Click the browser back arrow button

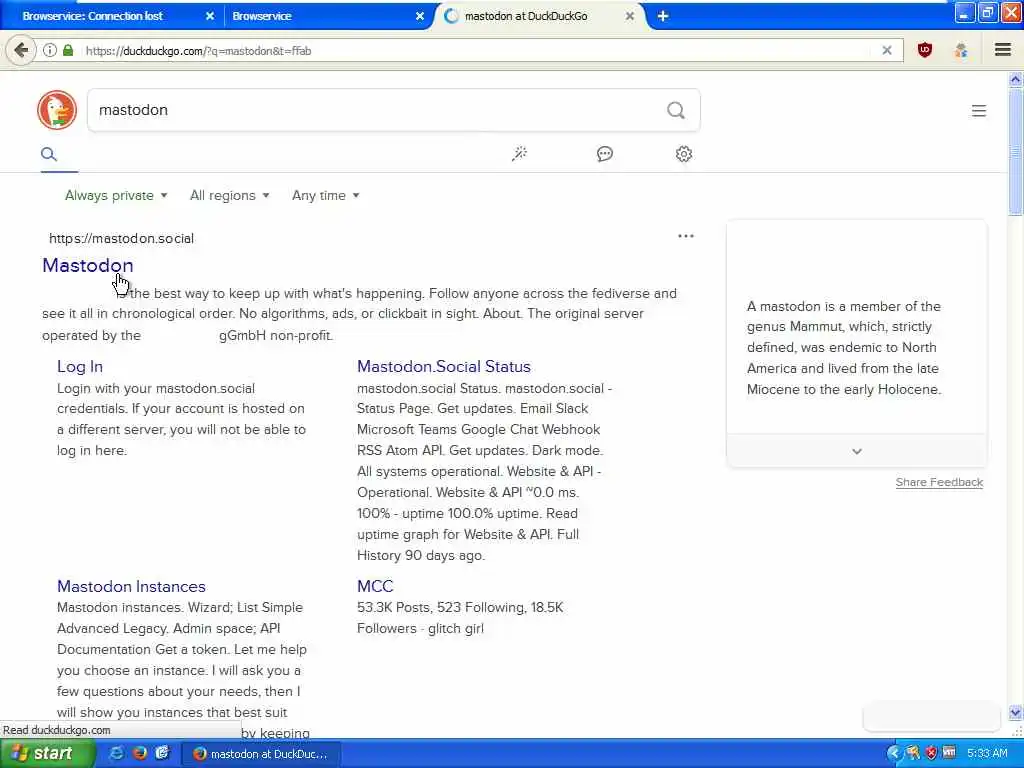(21, 50)
